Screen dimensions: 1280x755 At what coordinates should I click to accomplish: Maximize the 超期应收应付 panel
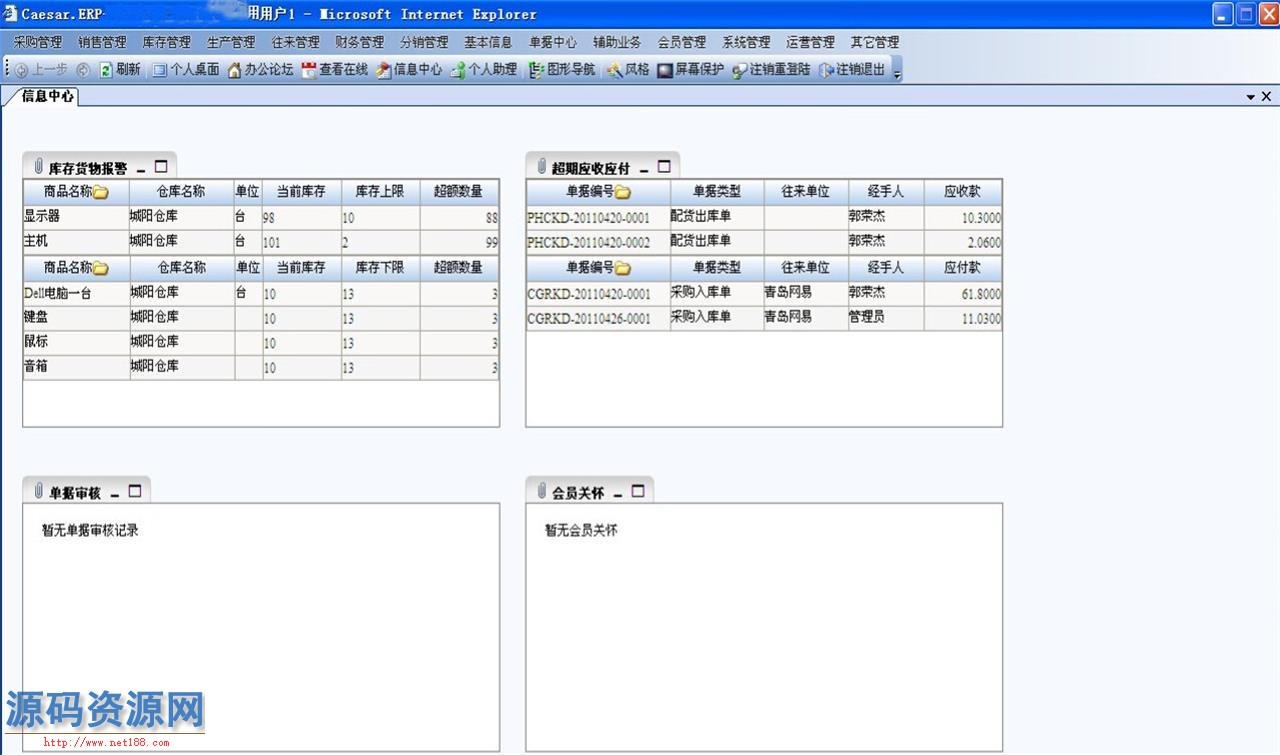664,167
